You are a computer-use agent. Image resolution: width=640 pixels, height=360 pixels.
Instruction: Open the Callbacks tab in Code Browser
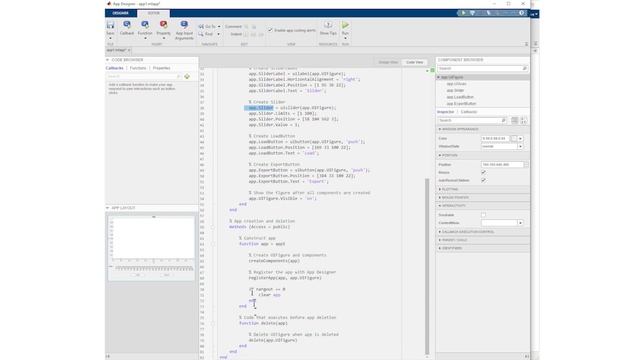(x=115, y=68)
